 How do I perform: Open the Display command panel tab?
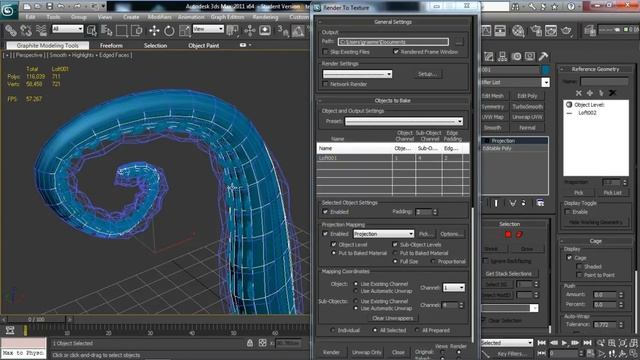[530, 56]
